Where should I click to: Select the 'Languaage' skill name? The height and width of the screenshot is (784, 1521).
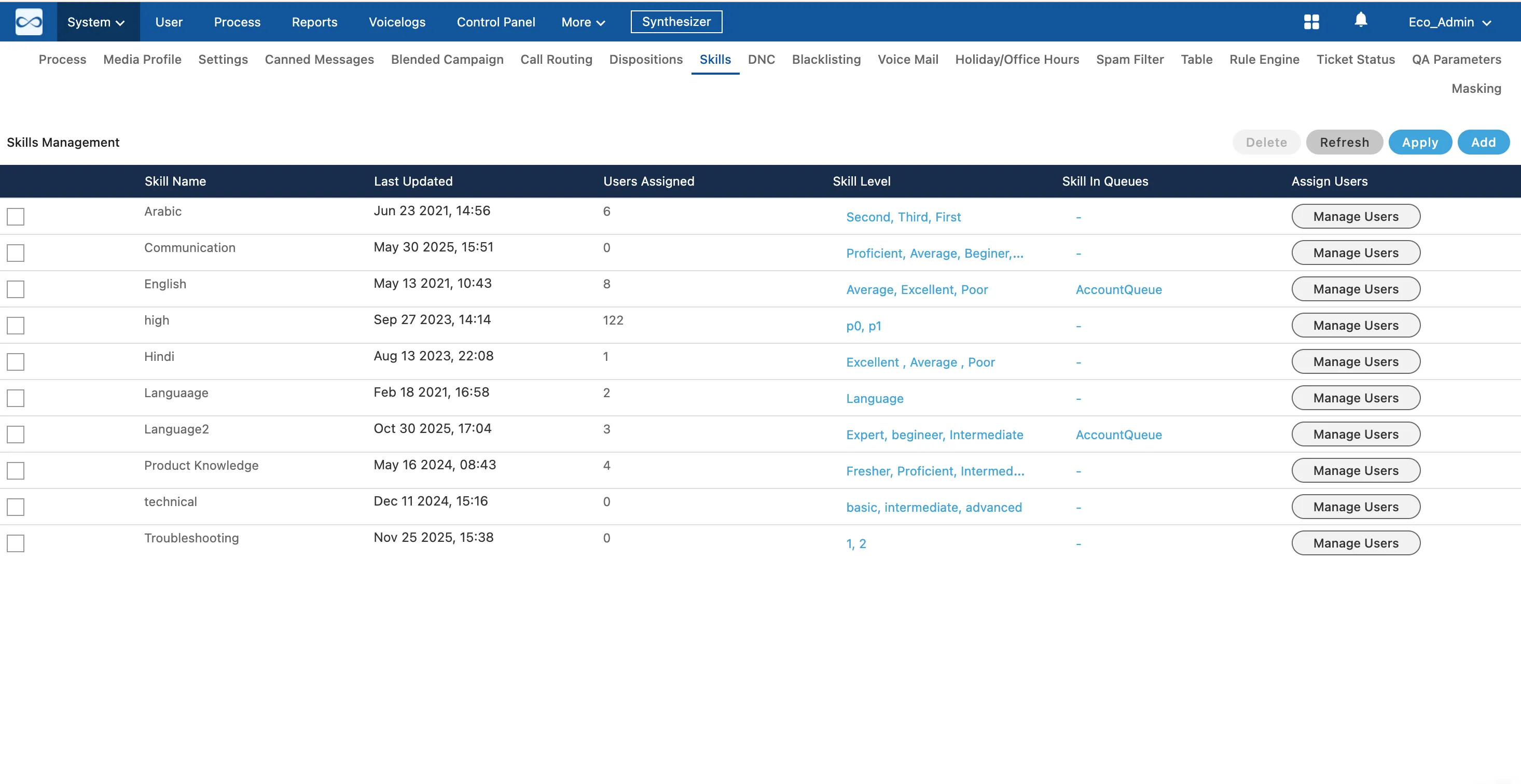176,393
